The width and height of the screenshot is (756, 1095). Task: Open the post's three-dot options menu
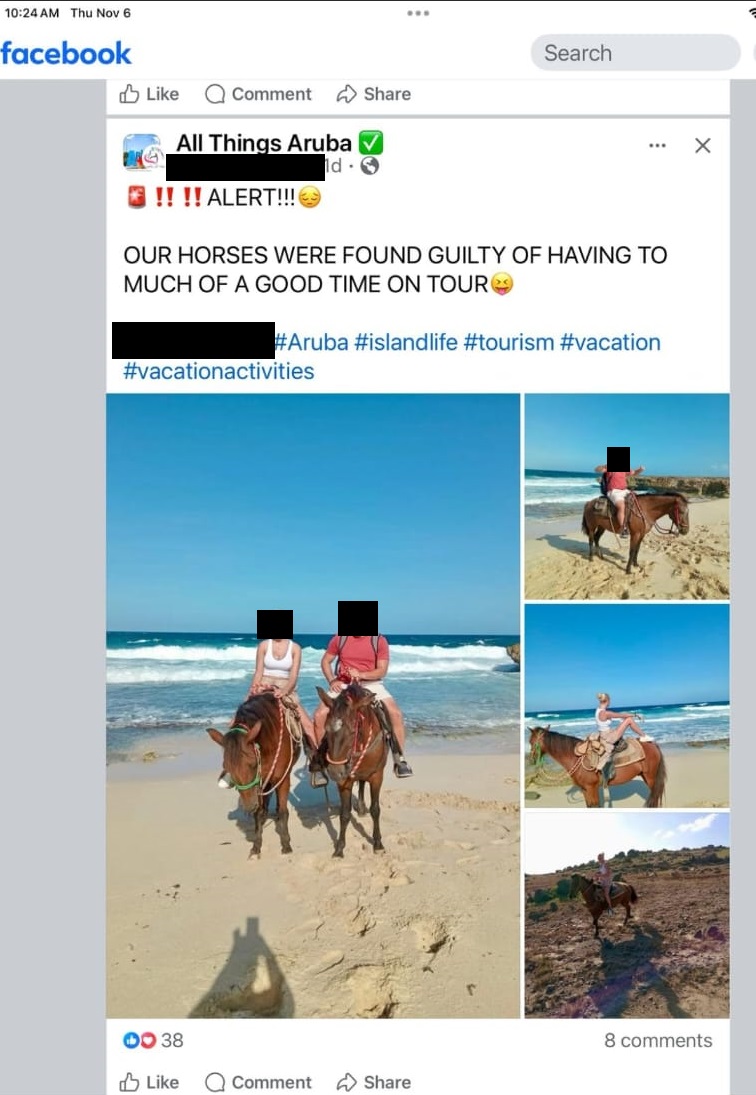coord(657,145)
